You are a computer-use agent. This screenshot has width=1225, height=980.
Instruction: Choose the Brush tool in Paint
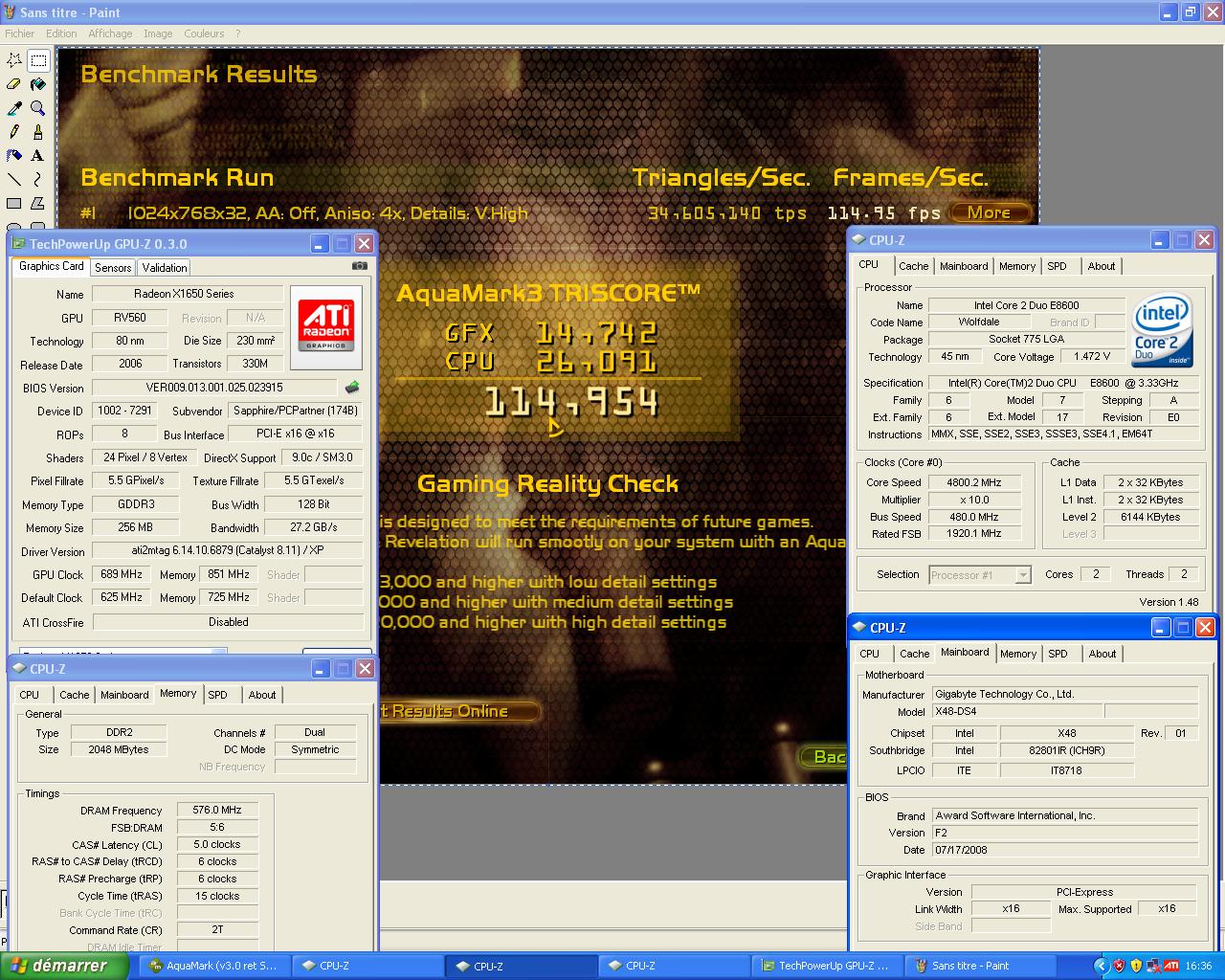(38, 132)
